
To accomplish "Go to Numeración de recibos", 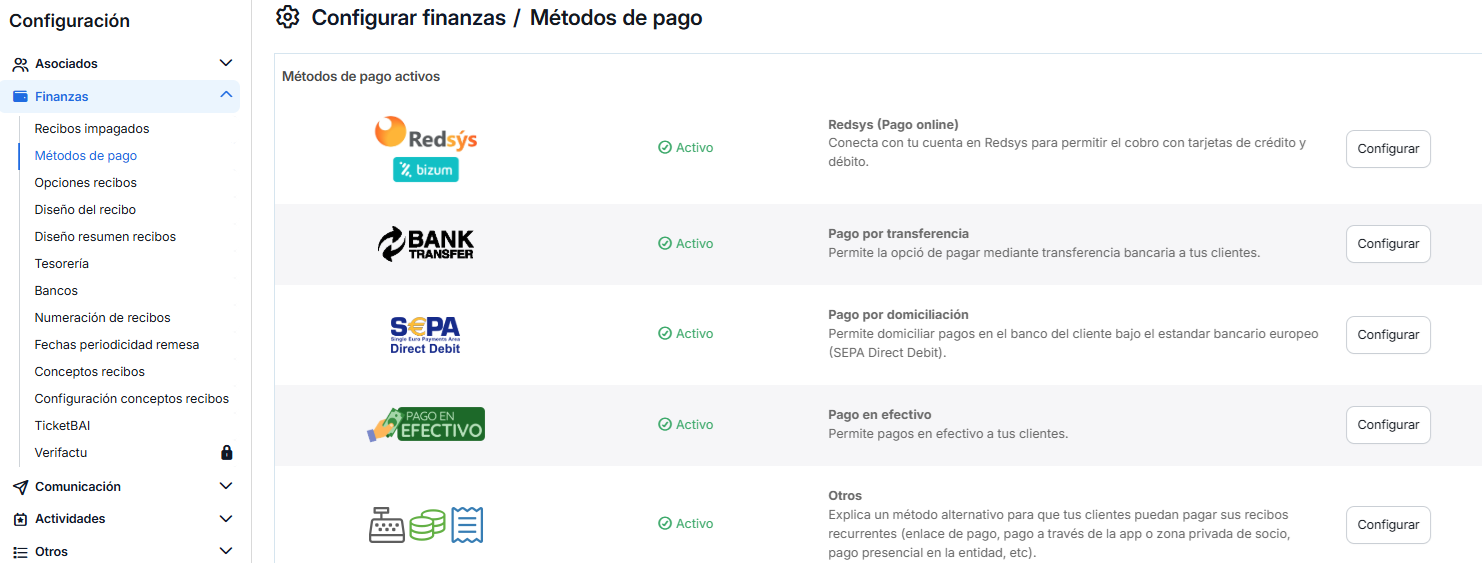I will (102, 318).
